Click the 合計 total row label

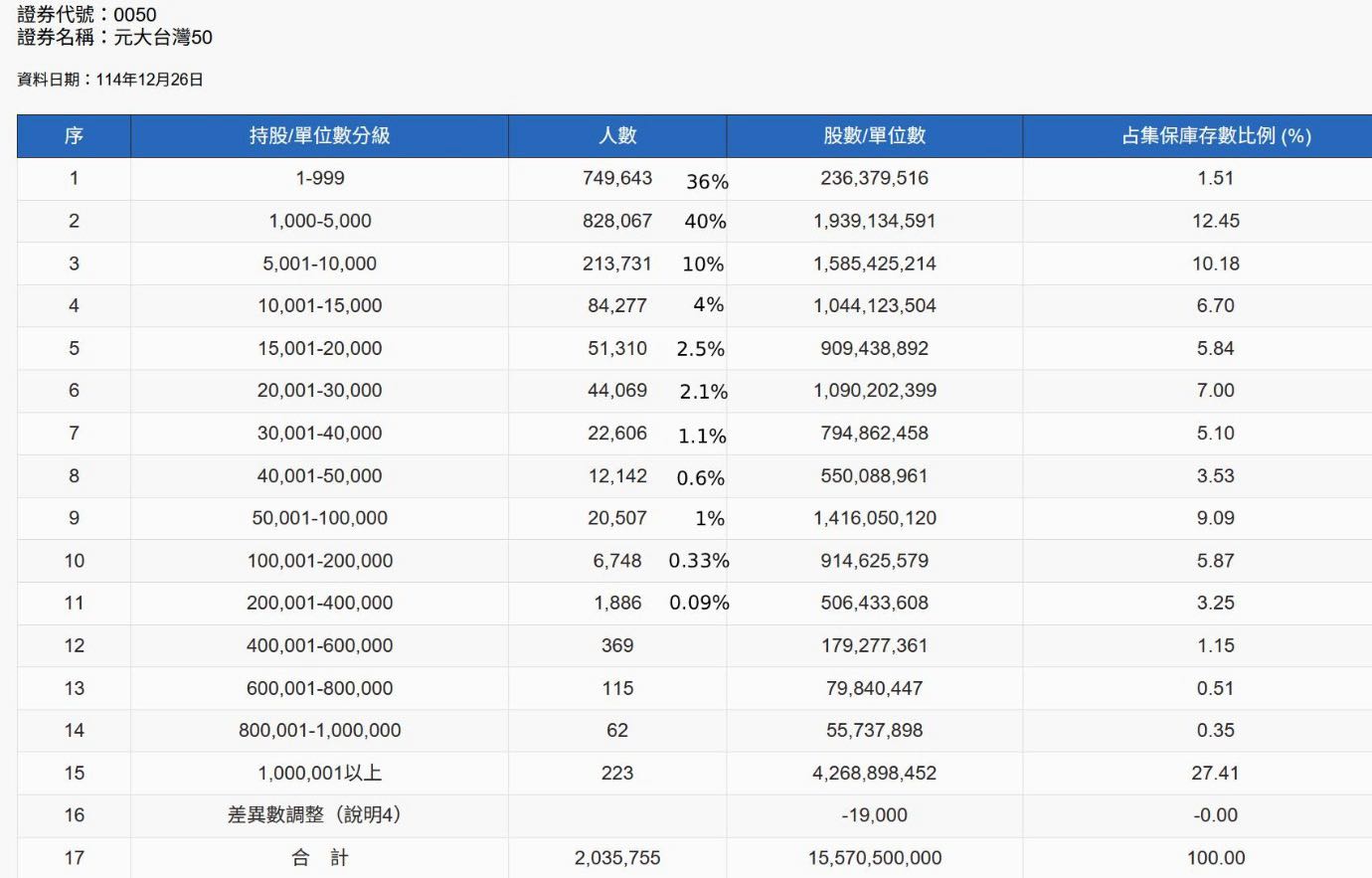[x=319, y=858]
